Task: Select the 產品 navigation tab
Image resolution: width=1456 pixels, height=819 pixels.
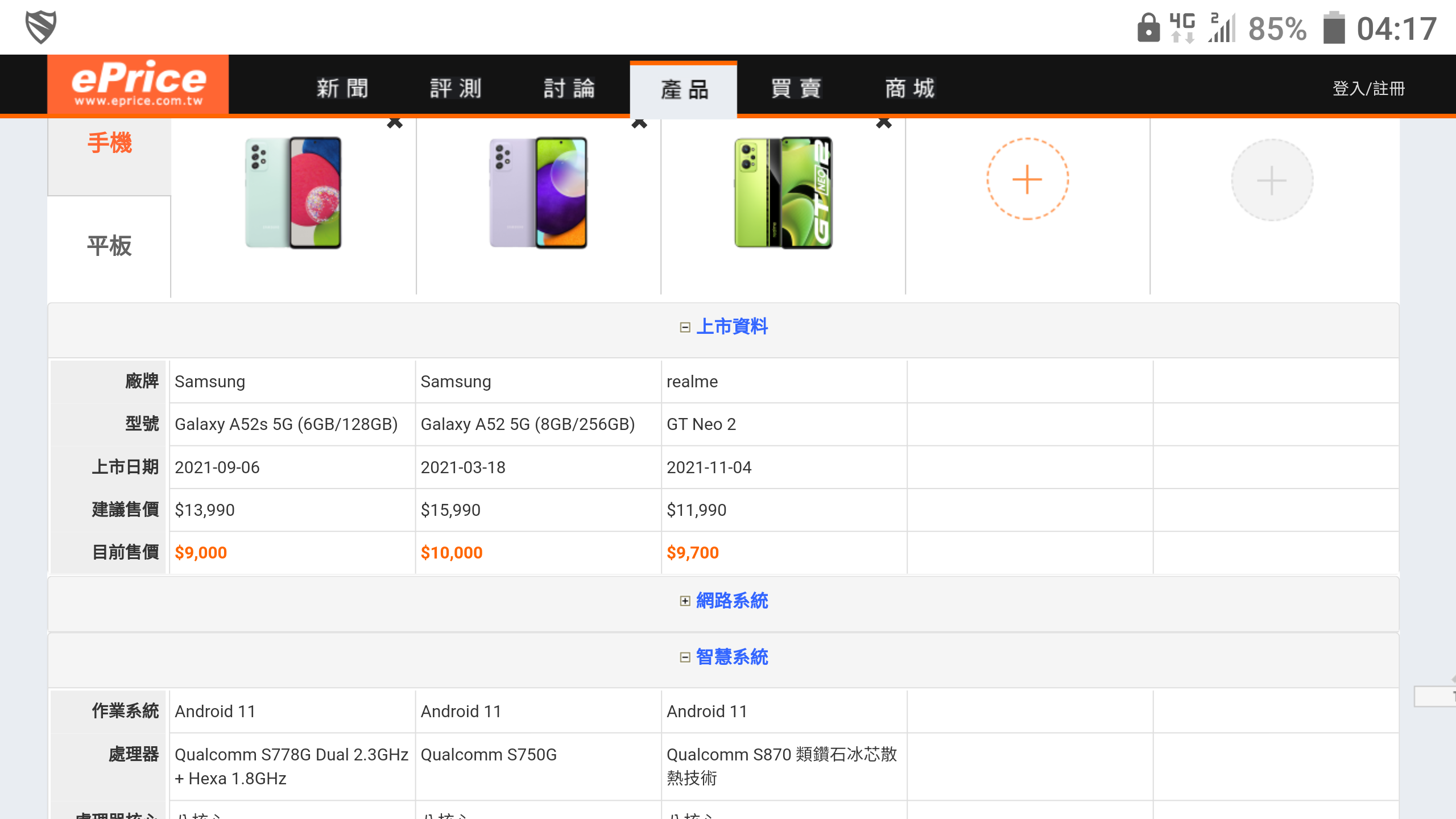Action: click(684, 89)
